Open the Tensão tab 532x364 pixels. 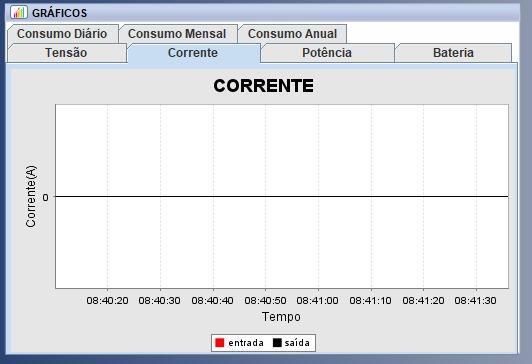click(x=66, y=53)
